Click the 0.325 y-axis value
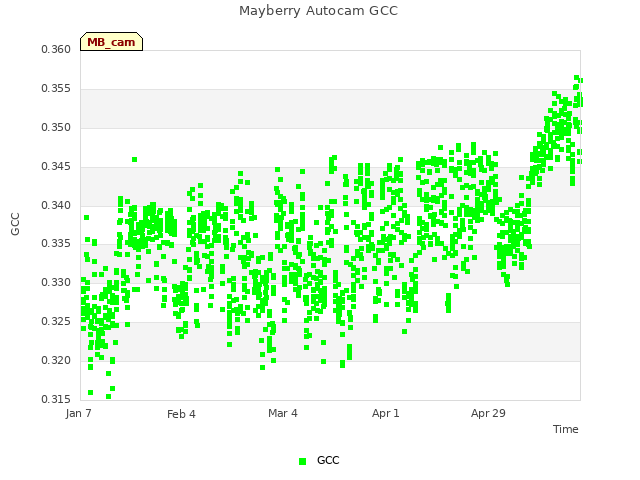The image size is (640, 480). (56, 322)
